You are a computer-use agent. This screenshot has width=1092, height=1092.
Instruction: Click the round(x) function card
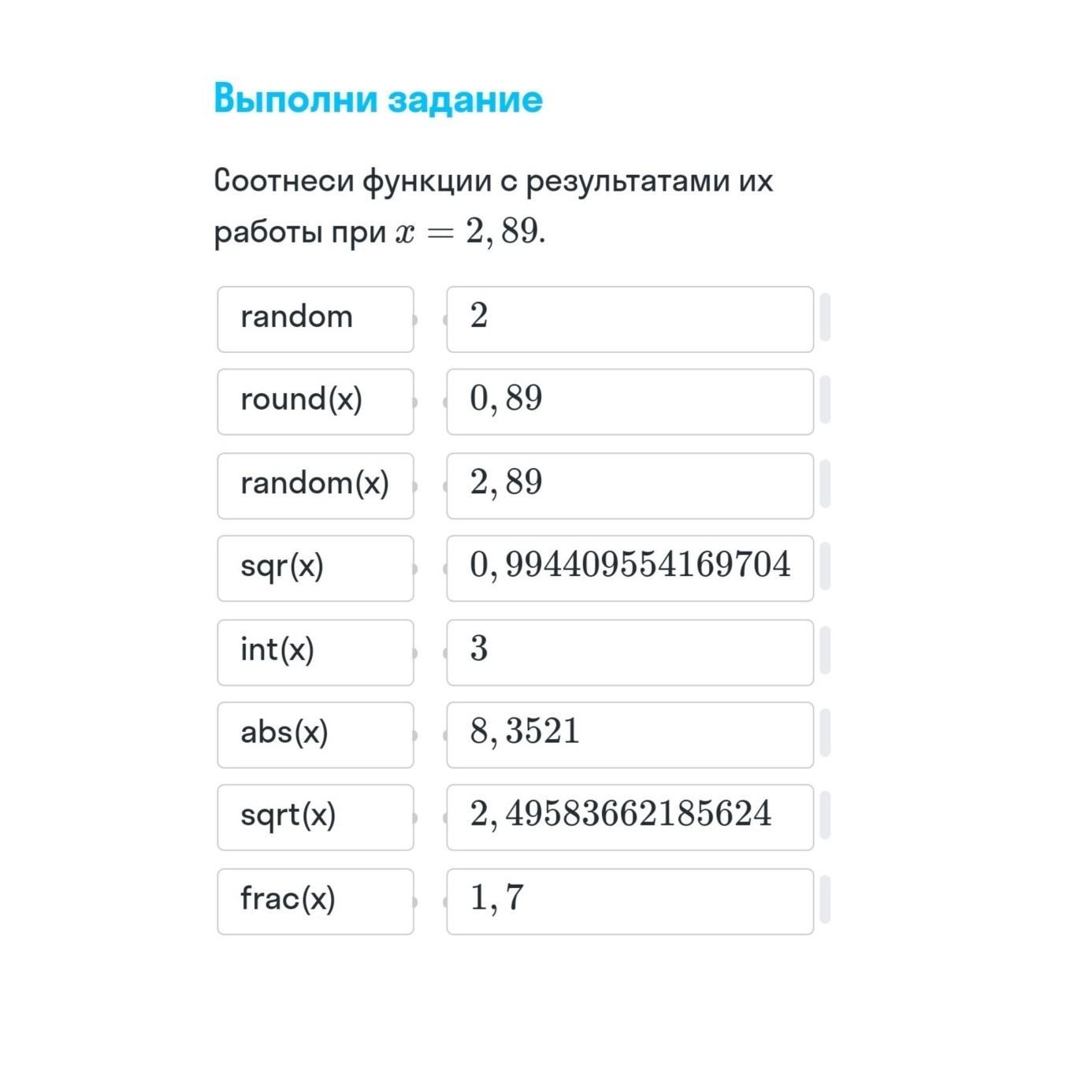315,402
